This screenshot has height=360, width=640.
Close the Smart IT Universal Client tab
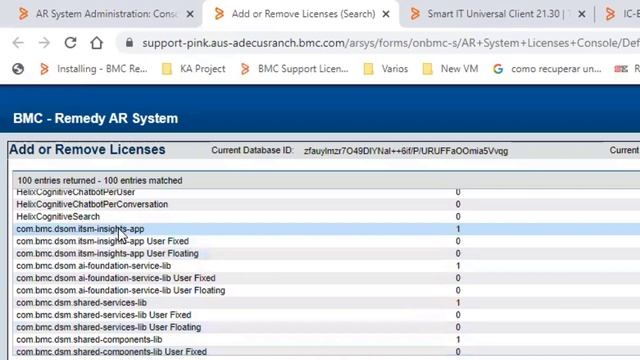coord(582,14)
